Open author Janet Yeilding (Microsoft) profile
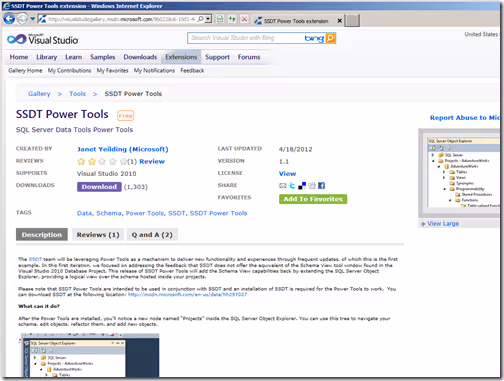The image size is (504, 381). click(122, 149)
